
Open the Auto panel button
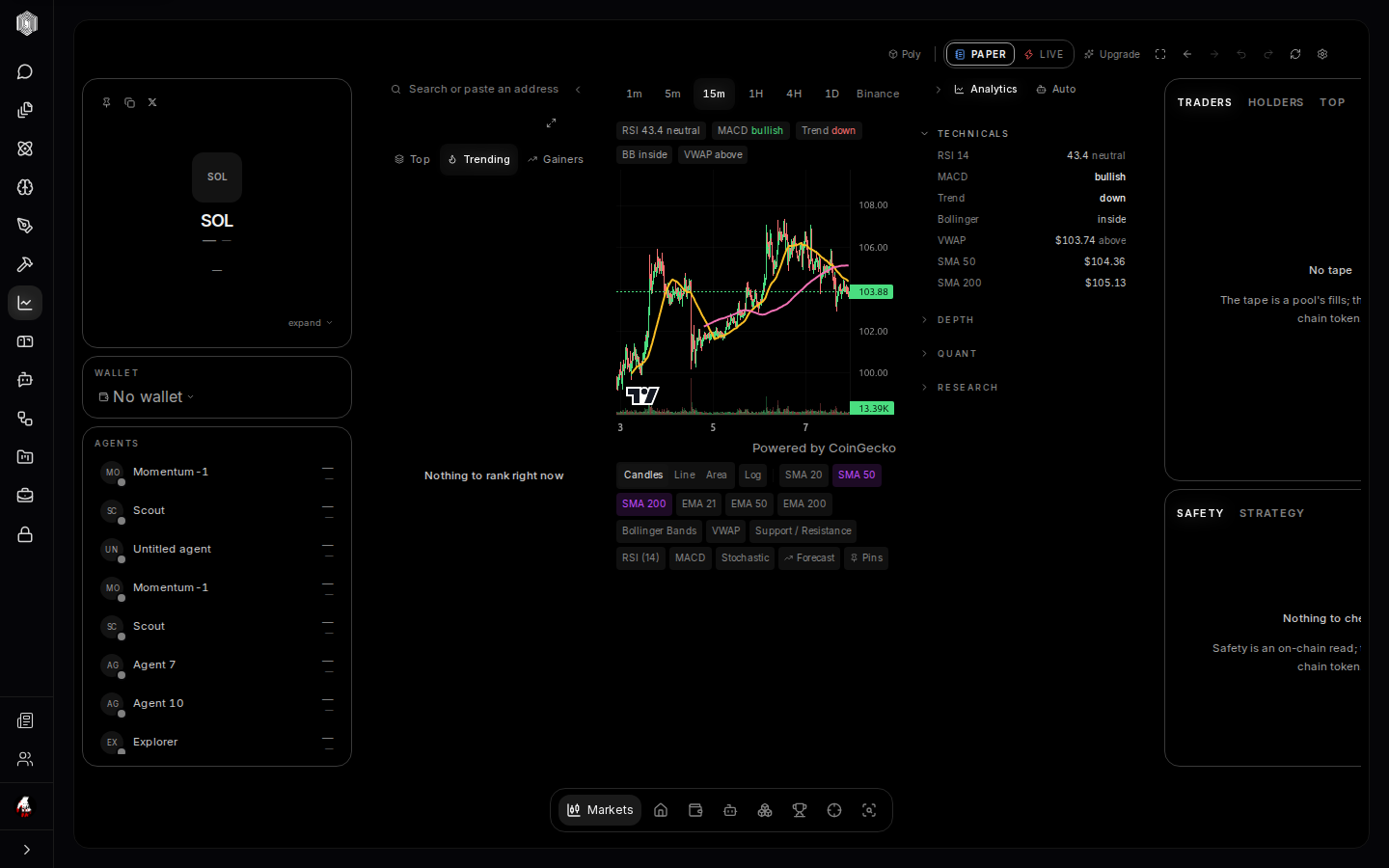click(x=1056, y=89)
